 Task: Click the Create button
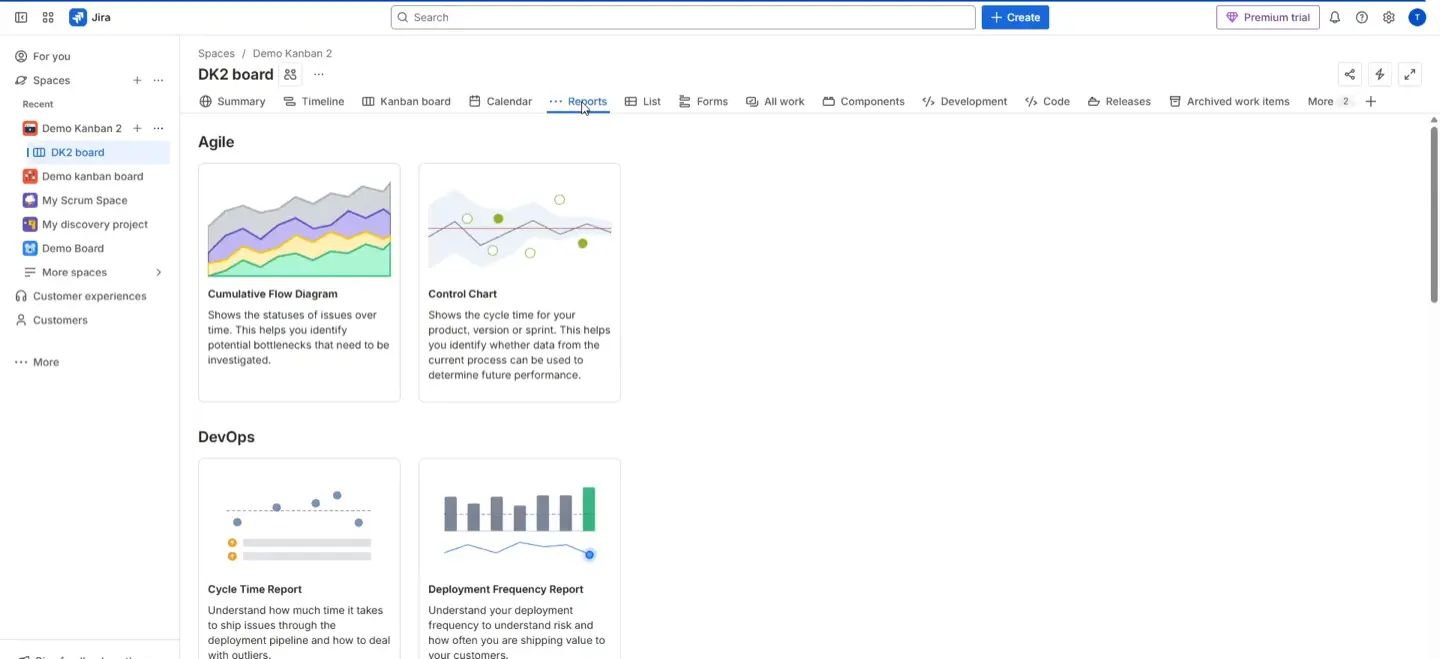pos(1015,17)
